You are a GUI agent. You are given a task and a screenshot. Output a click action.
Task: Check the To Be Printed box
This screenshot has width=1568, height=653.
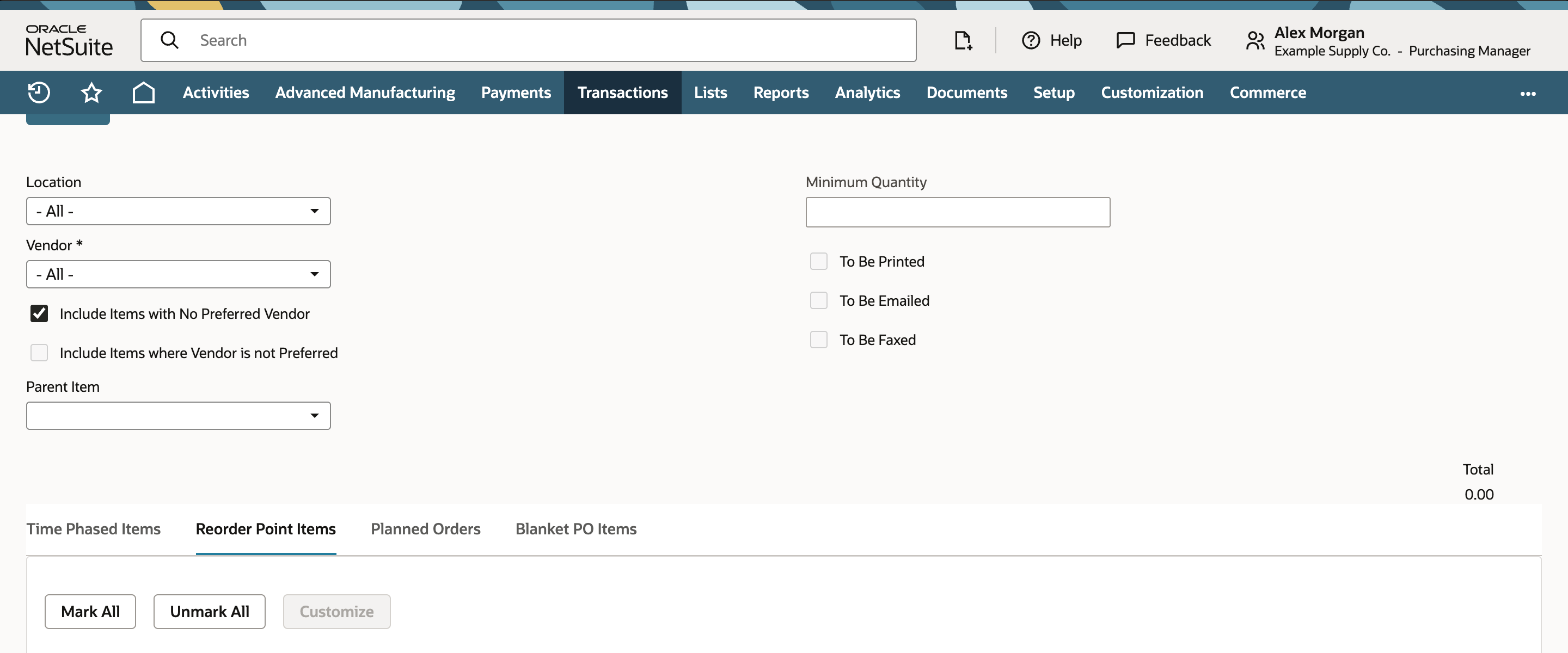tap(819, 261)
